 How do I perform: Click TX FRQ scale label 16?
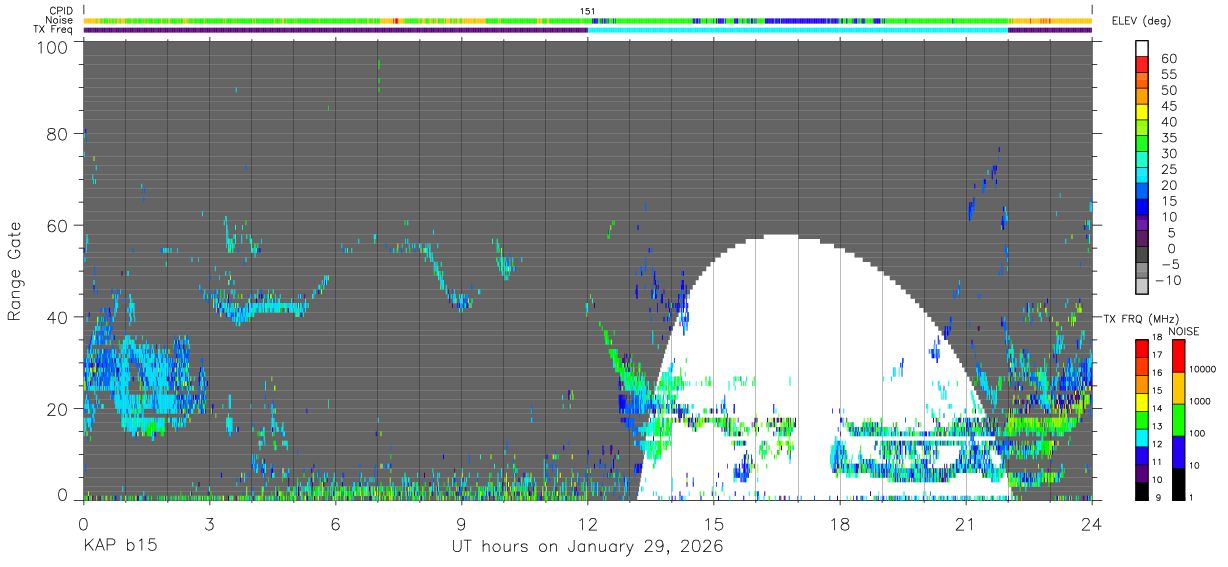(x=1156, y=373)
